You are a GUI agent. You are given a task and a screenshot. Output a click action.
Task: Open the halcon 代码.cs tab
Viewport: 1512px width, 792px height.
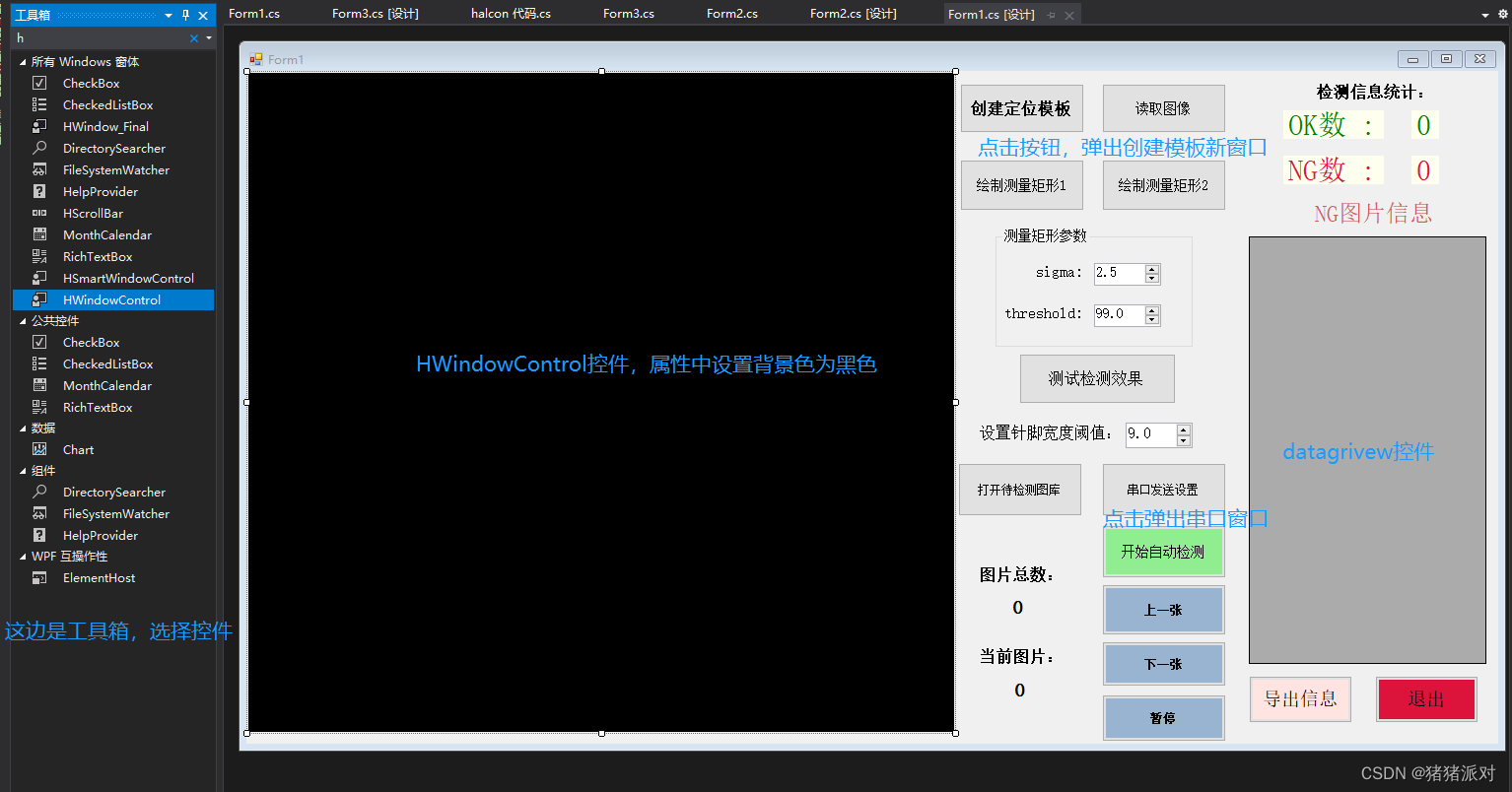tap(510, 14)
